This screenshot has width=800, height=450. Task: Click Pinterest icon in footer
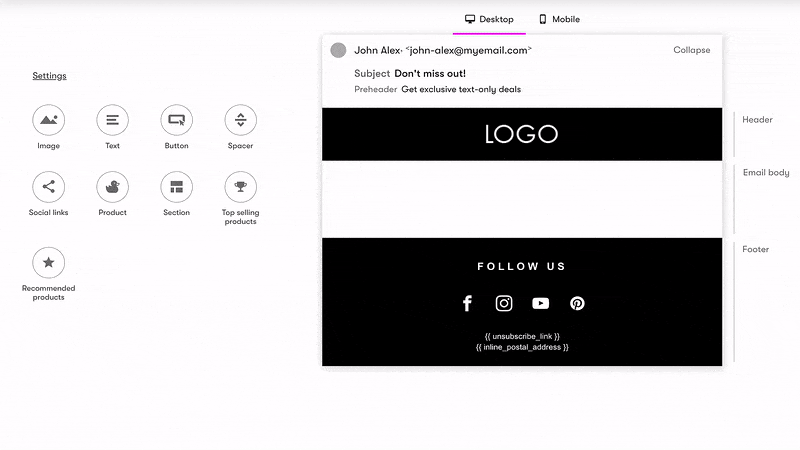click(577, 303)
